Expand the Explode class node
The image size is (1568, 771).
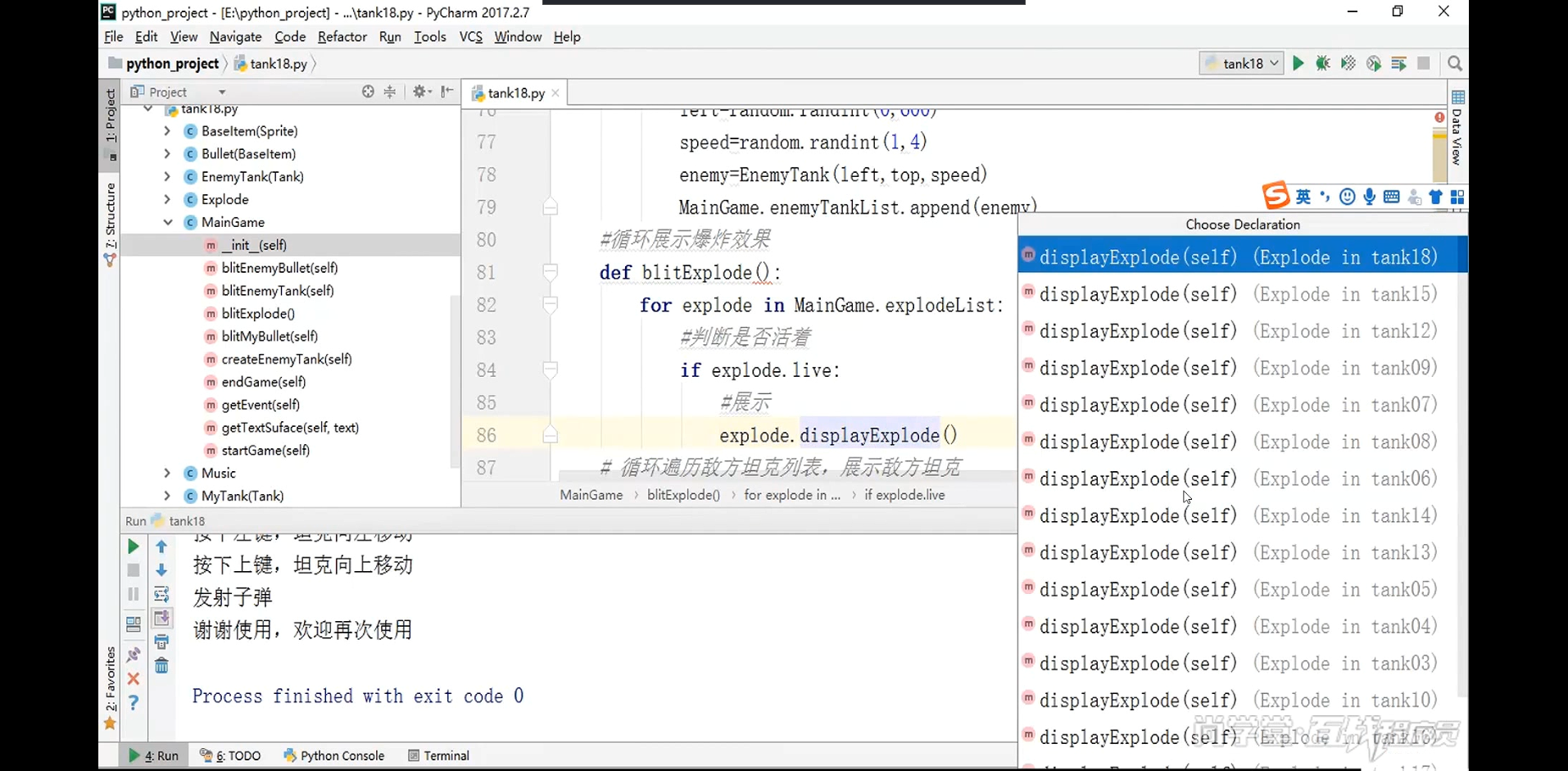click(167, 199)
